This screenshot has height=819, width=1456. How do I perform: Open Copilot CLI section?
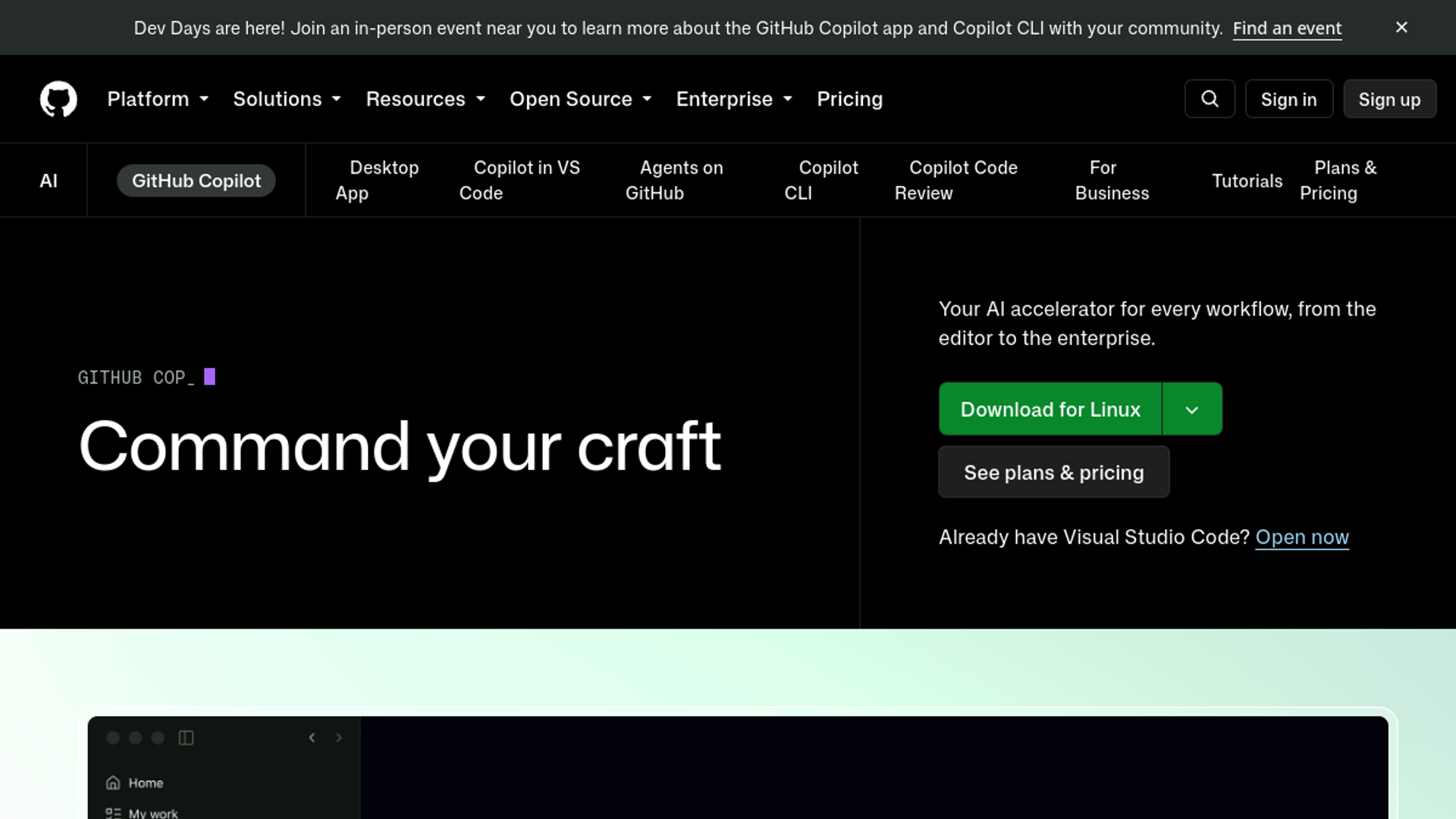[x=821, y=180]
